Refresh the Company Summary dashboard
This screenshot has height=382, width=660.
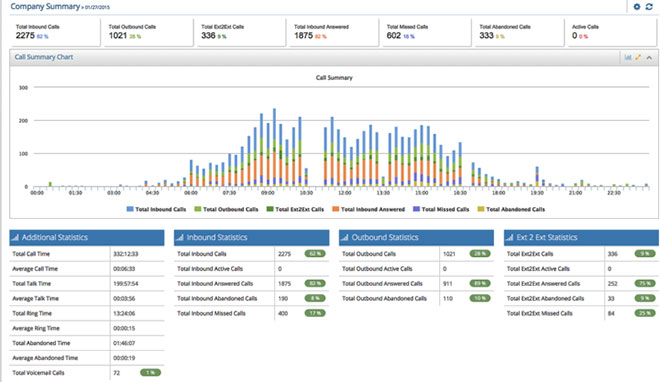649,7
